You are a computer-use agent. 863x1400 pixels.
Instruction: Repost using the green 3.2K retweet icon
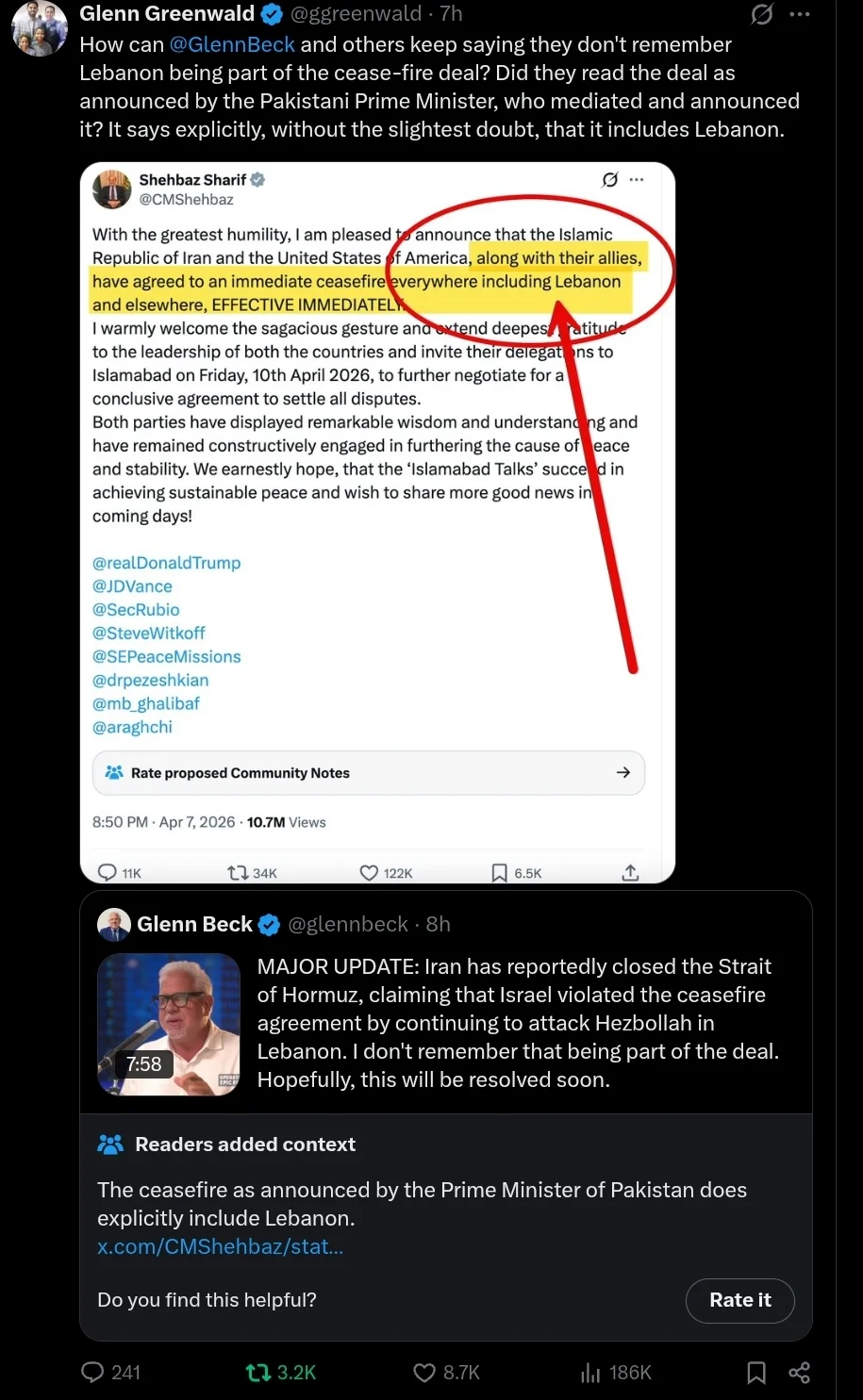(x=258, y=1373)
